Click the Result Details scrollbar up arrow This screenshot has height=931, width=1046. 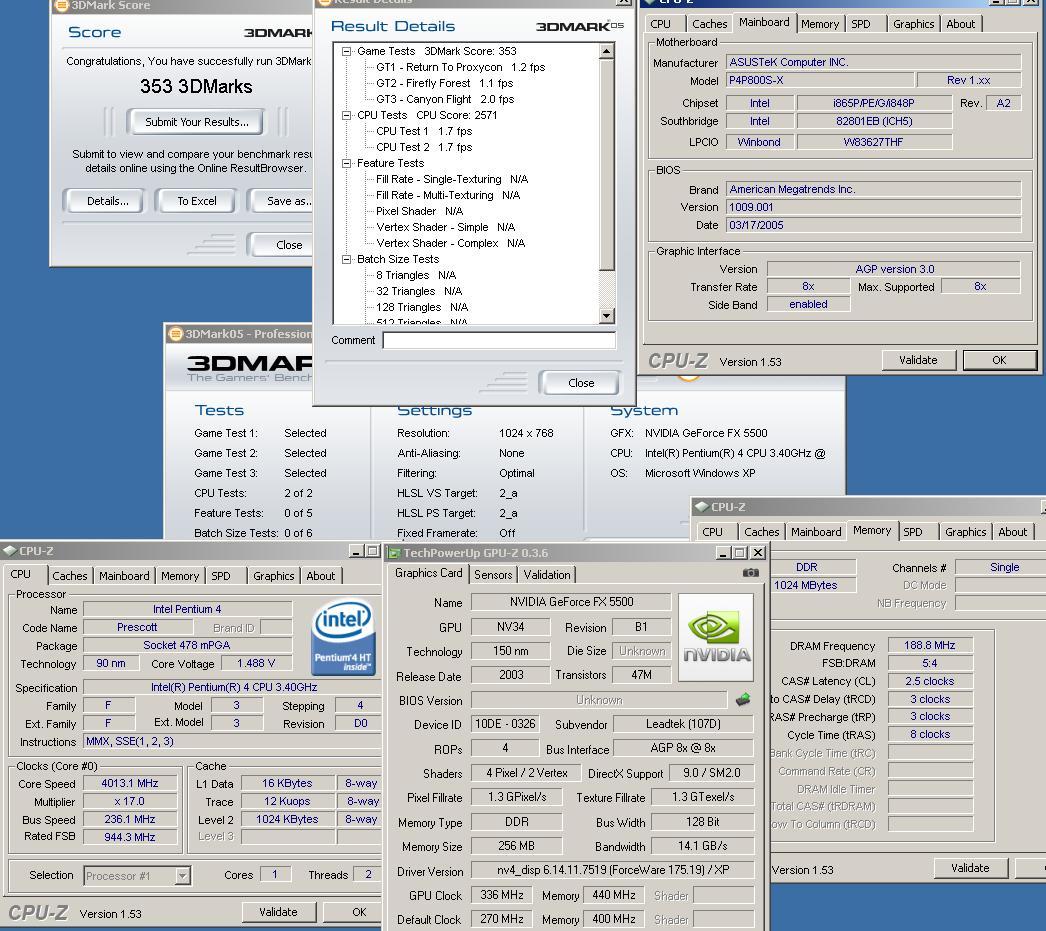click(606, 51)
